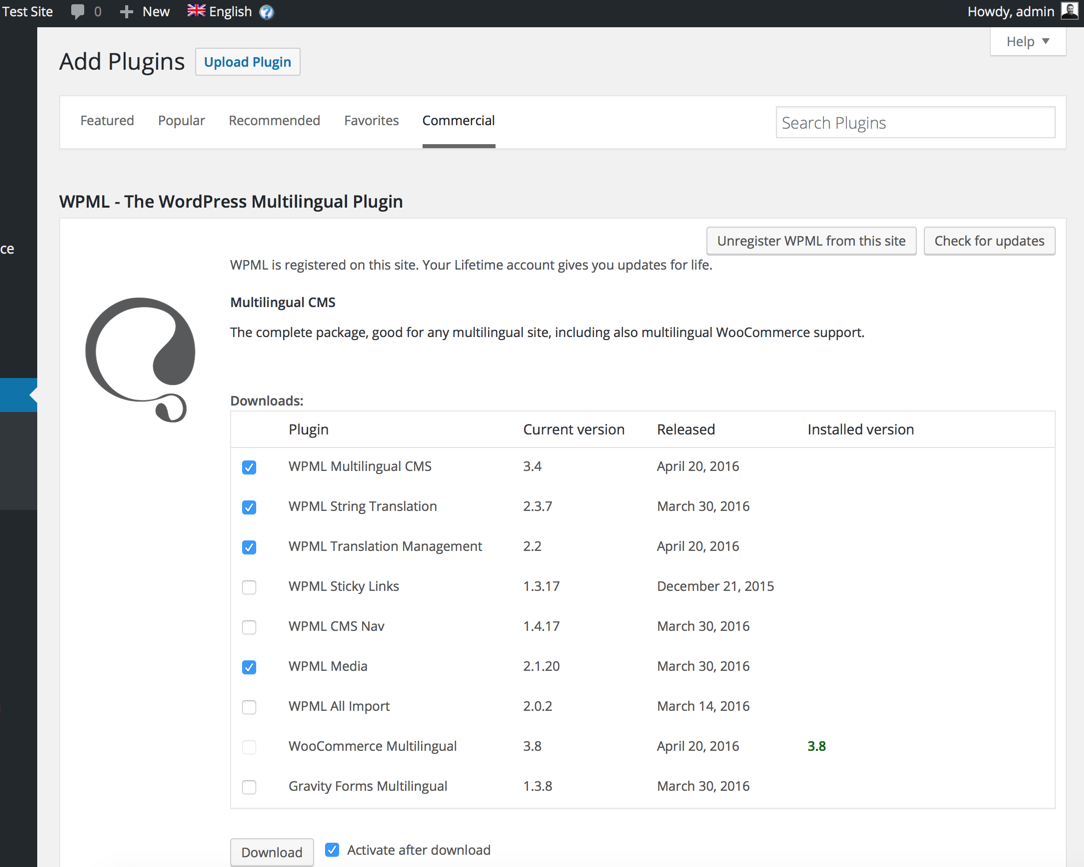Screen dimensions: 1084x867
Task: Click the 2.3.7 version of String Translation
Action: pos(537,506)
